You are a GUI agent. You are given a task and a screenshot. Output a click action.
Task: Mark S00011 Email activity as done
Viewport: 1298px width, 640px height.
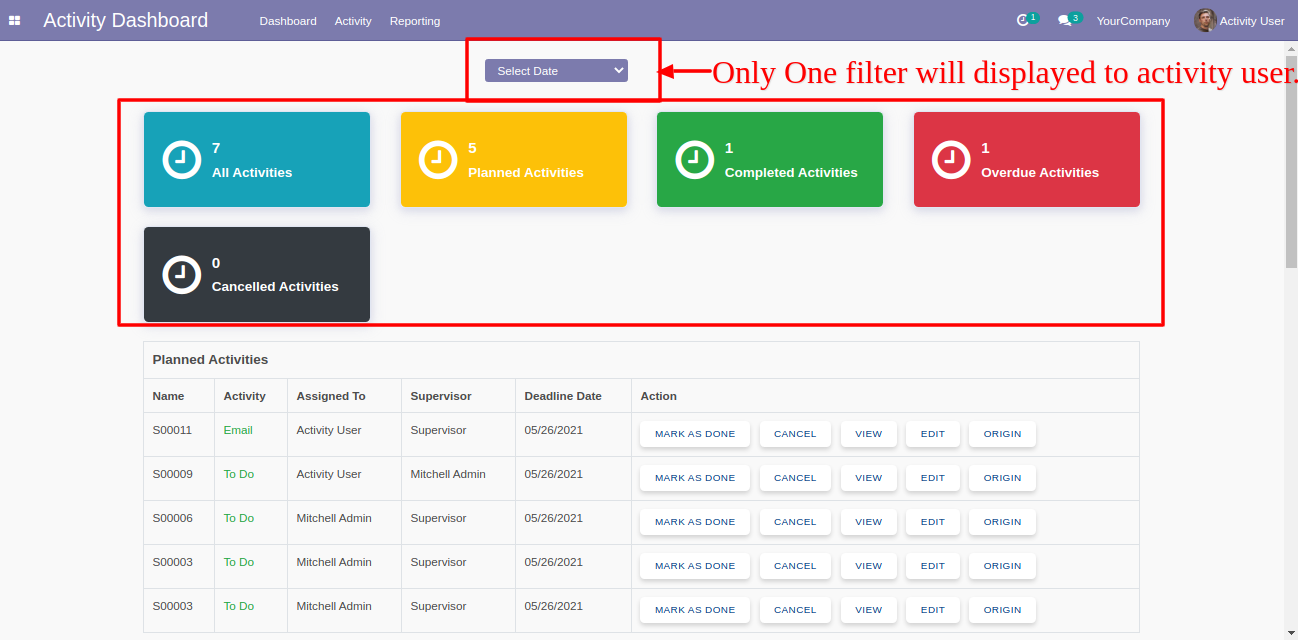[x=695, y=434]
